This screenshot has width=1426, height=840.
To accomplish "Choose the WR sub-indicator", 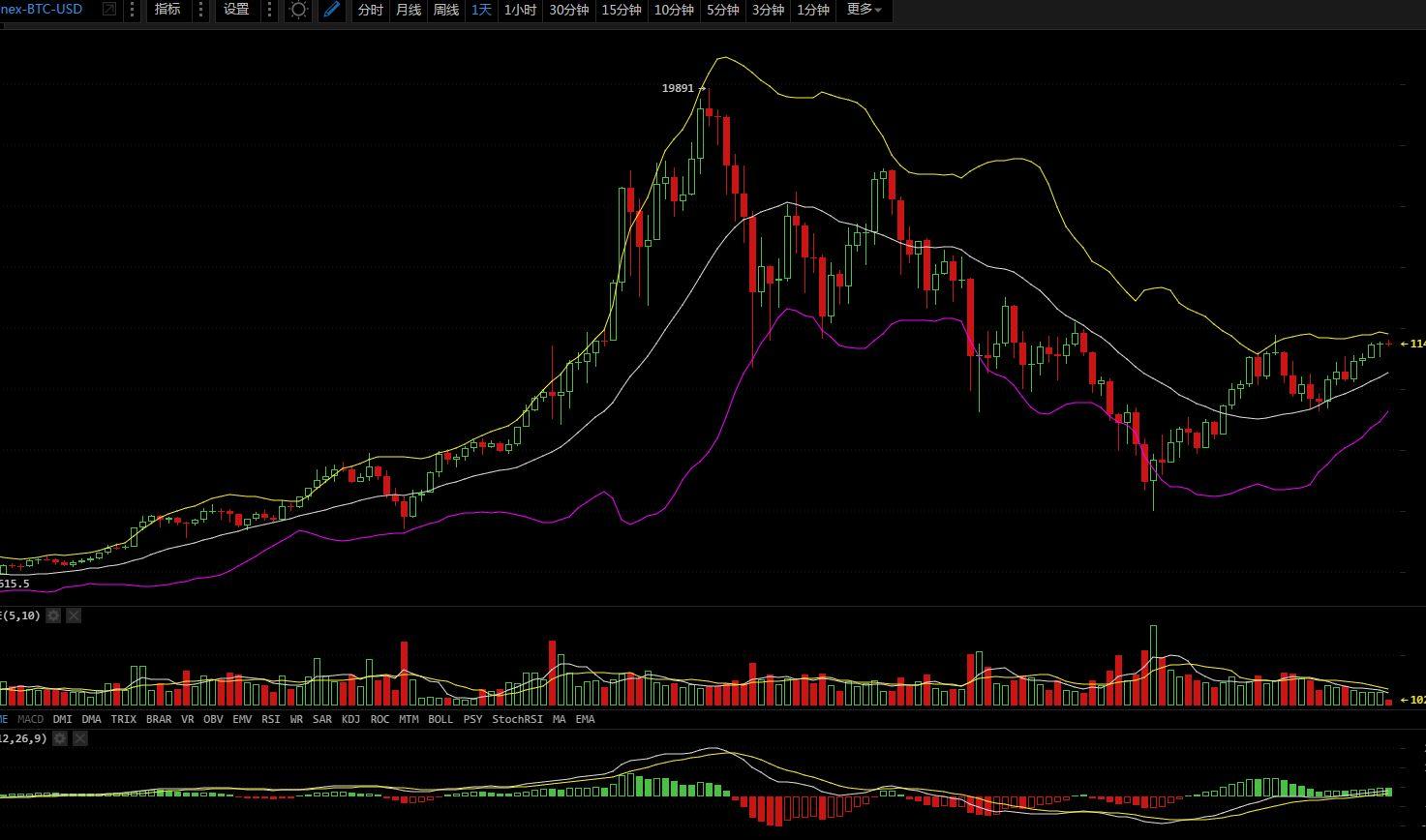I will coord(296,719).
